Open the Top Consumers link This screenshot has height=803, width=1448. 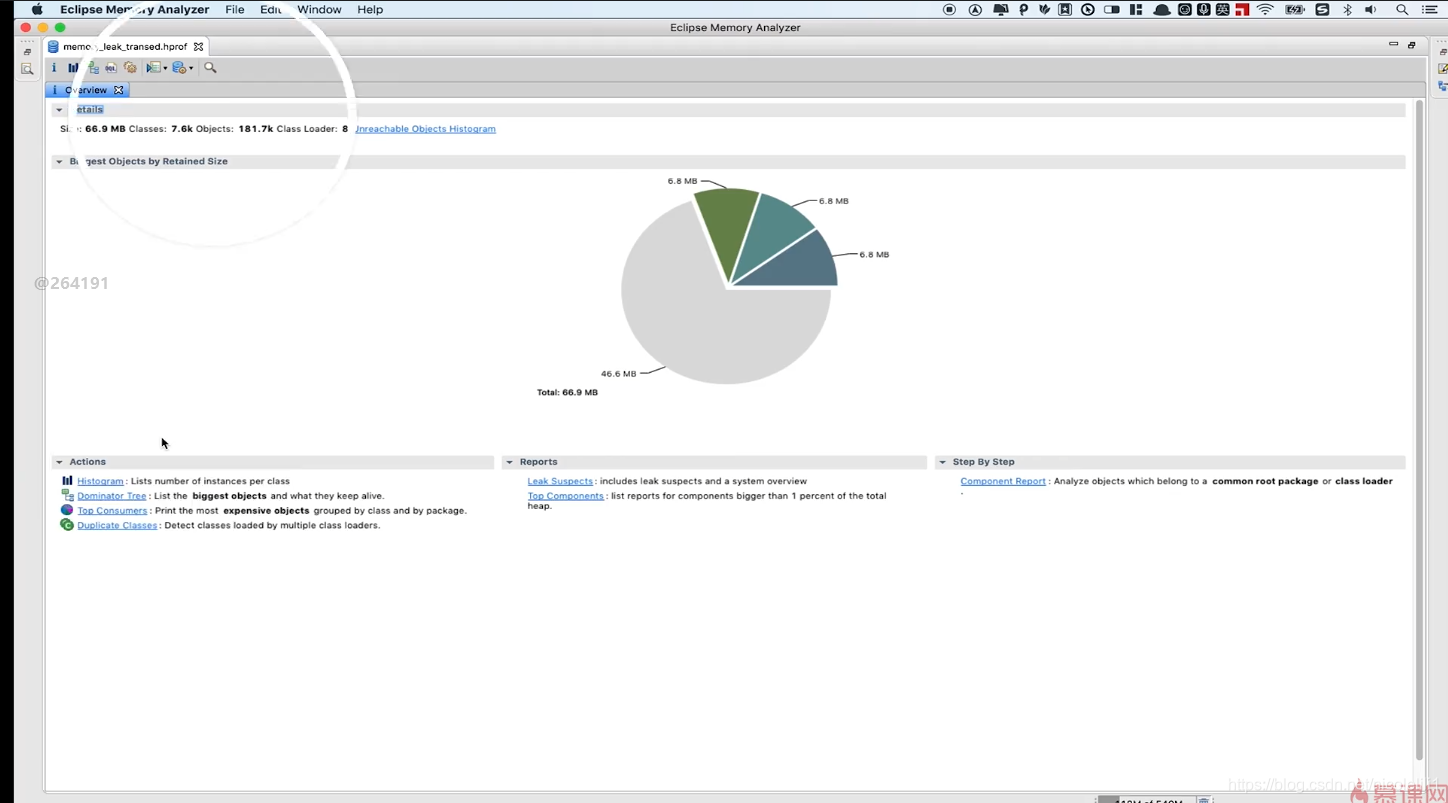click(112, 511)
